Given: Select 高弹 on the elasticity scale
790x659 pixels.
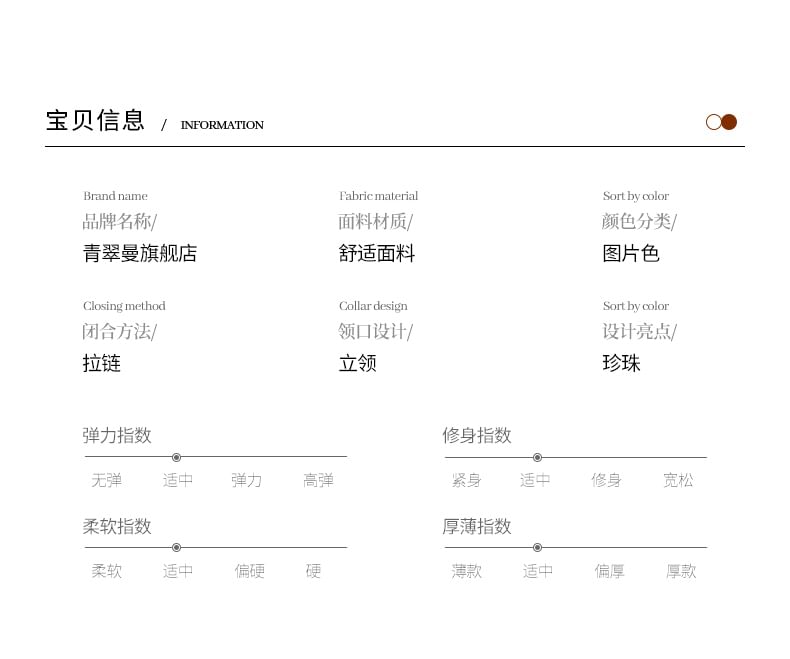Looking at the screenshot, I should (318, 480).
